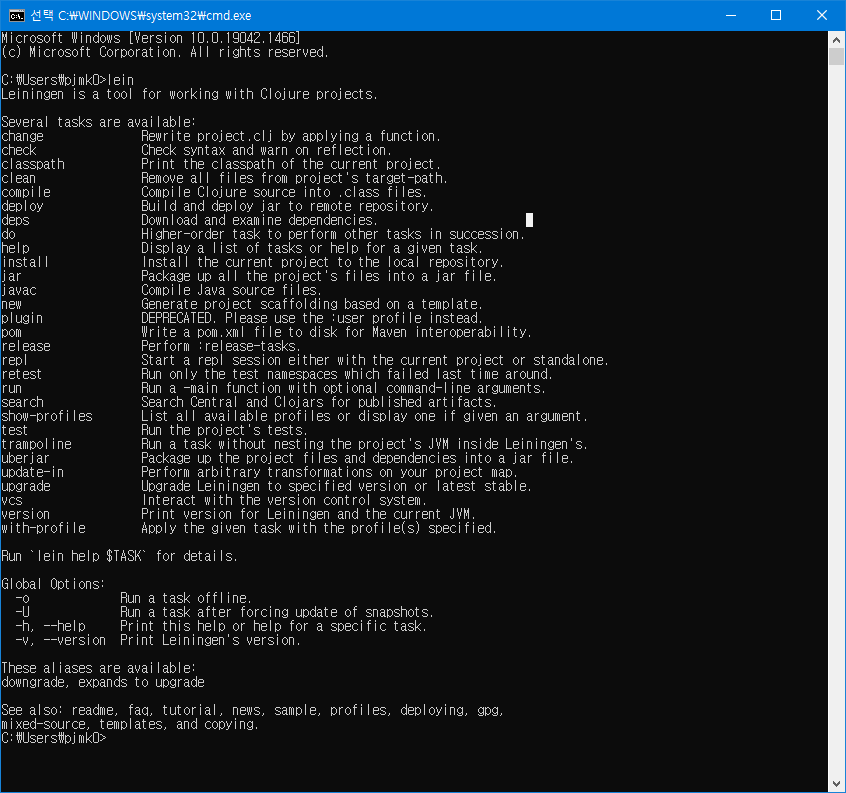Click the 'Global Options:' heading
Screen dimensions: 846x793
(x=53, y=584)
